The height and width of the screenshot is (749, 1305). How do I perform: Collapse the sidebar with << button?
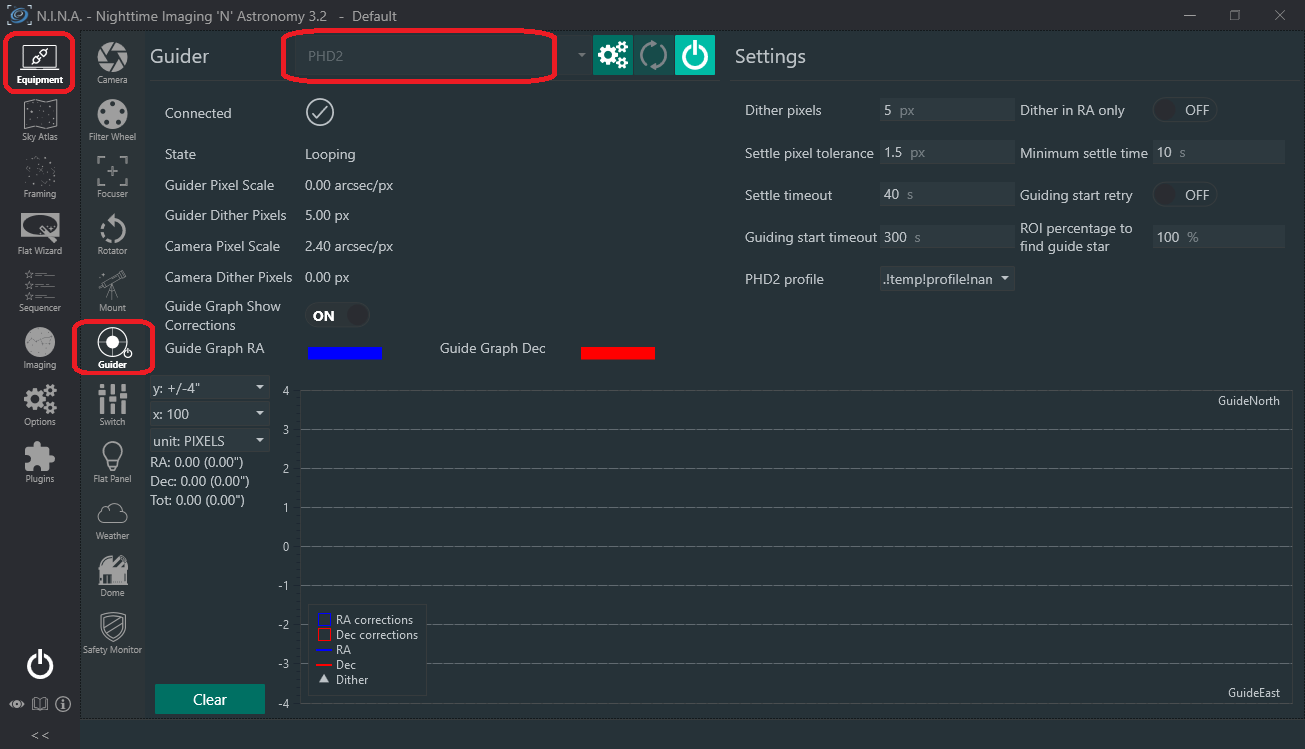pyautogui.click(x=40, y=735)
